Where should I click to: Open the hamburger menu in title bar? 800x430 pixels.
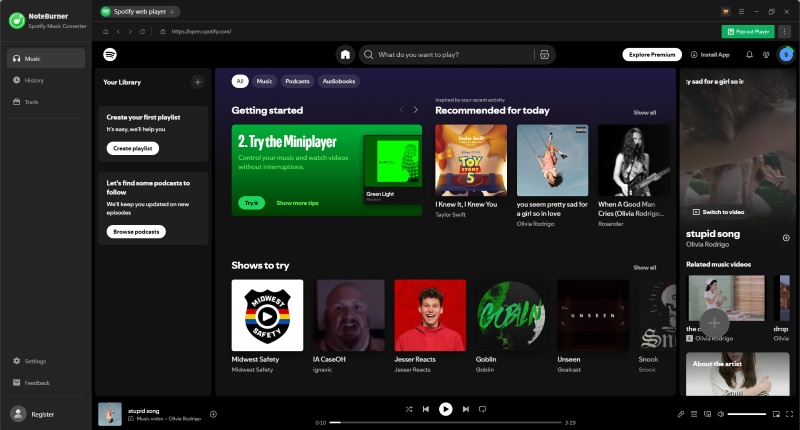[x=741, y=11]
